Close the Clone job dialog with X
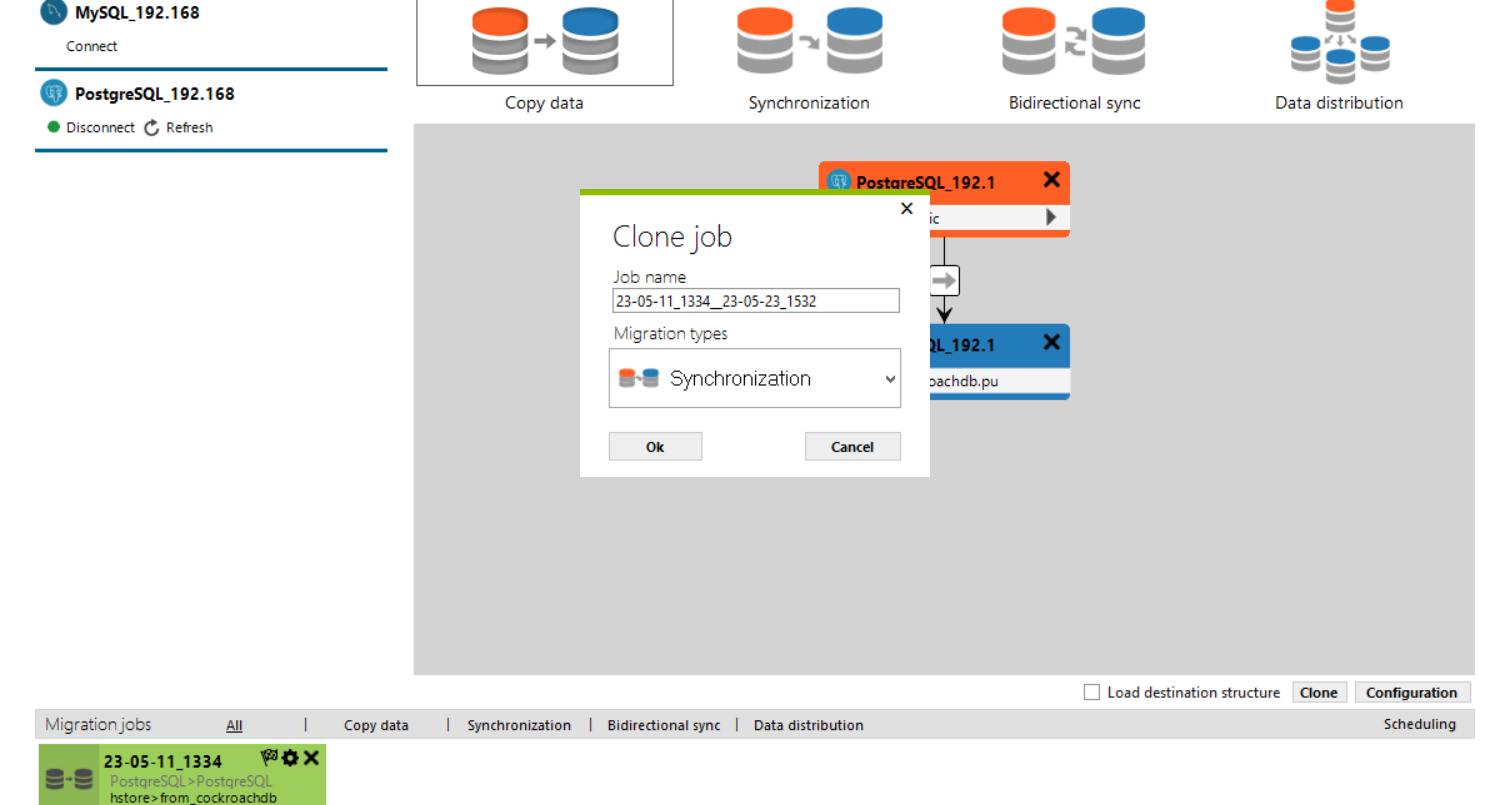The image size is (1509, 805). (x=907, y=208)
